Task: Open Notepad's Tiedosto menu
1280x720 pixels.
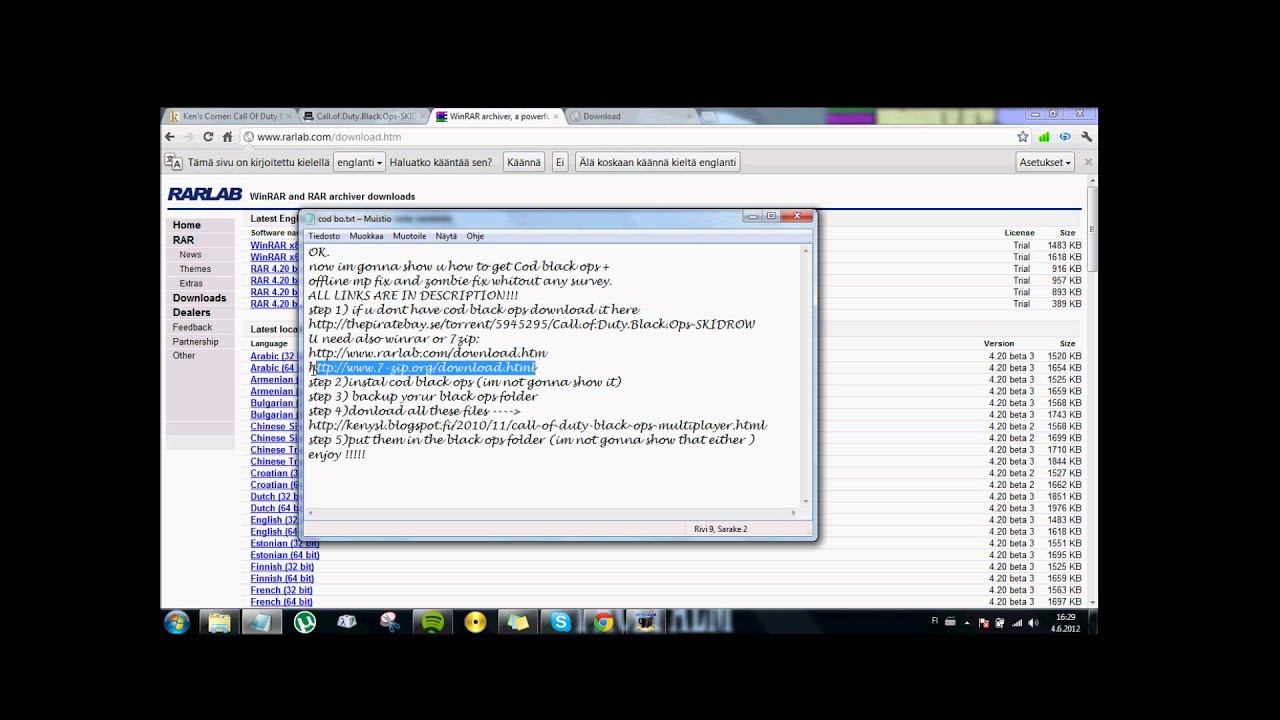Action: point(324,236)
